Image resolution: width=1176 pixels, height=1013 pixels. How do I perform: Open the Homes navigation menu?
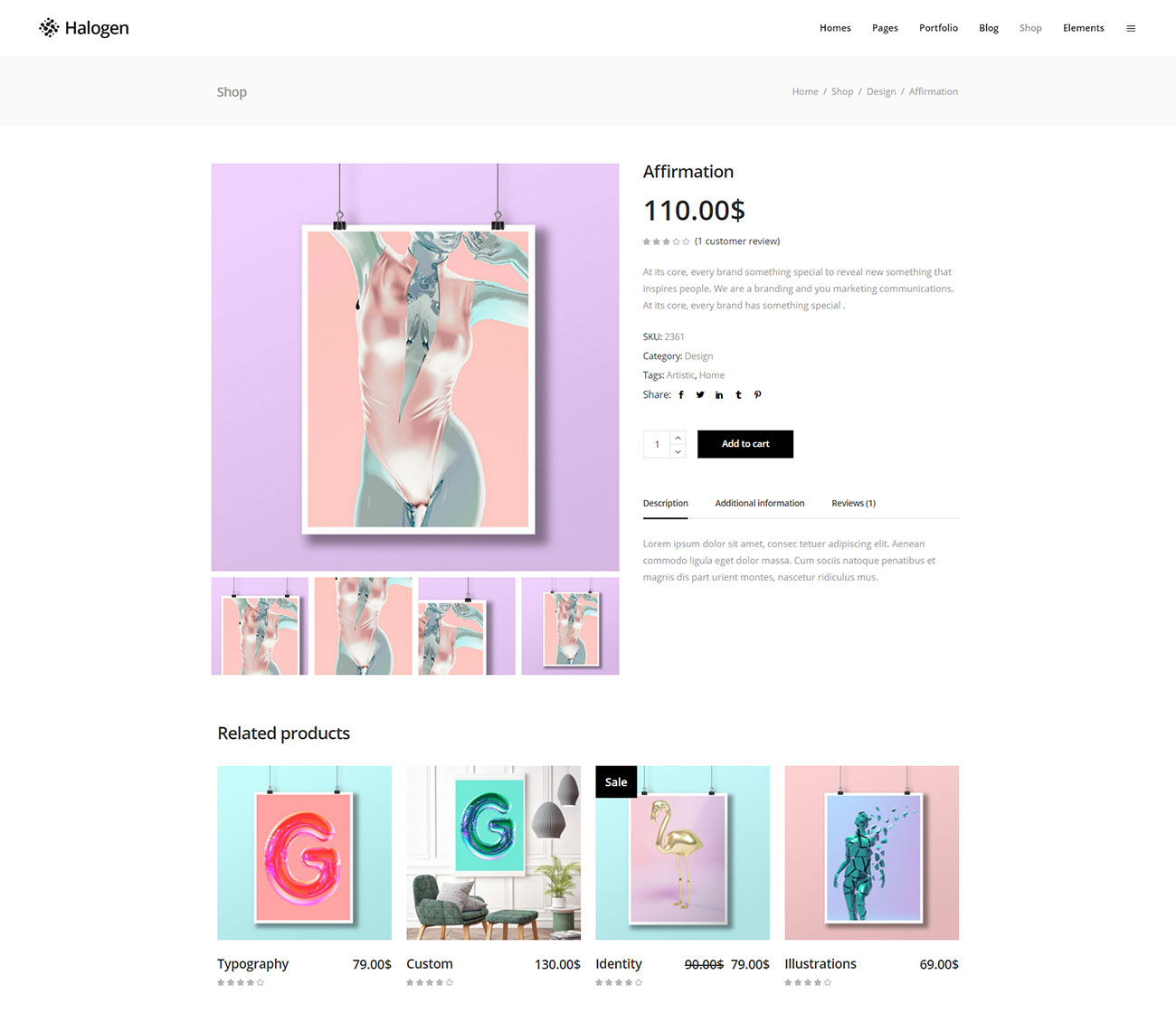(x=835, y=28)
